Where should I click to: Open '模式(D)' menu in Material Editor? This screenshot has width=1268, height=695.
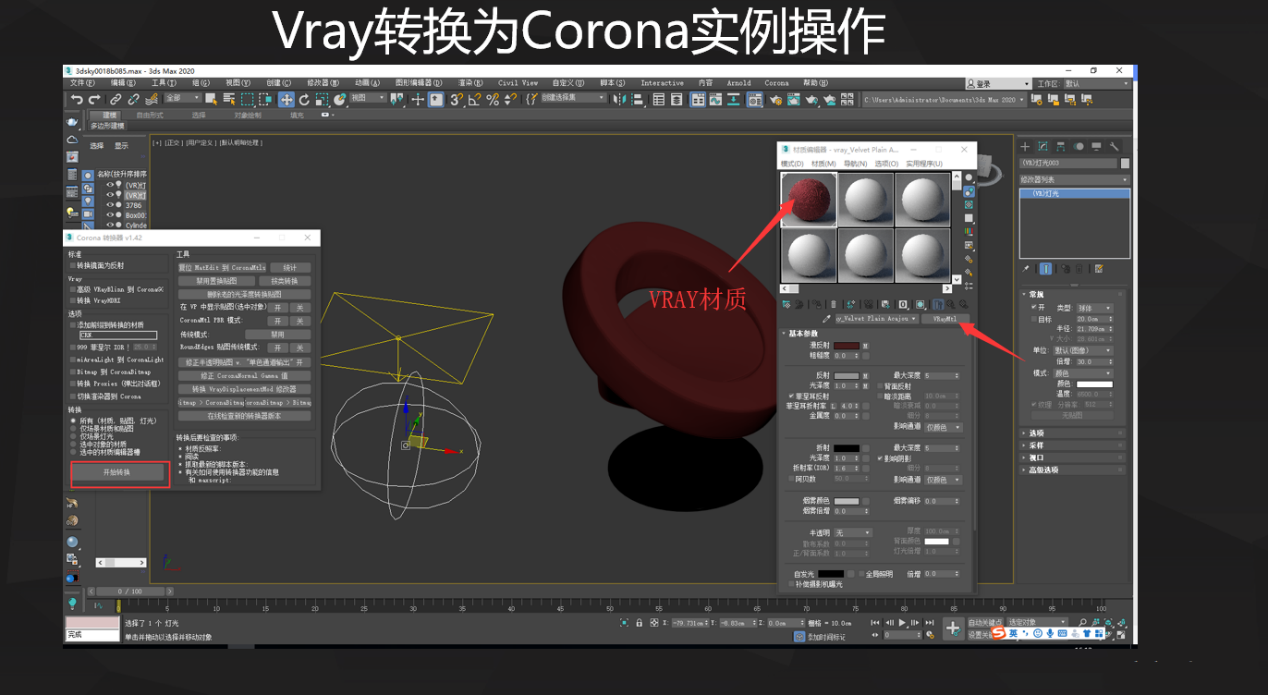point(792,164)
